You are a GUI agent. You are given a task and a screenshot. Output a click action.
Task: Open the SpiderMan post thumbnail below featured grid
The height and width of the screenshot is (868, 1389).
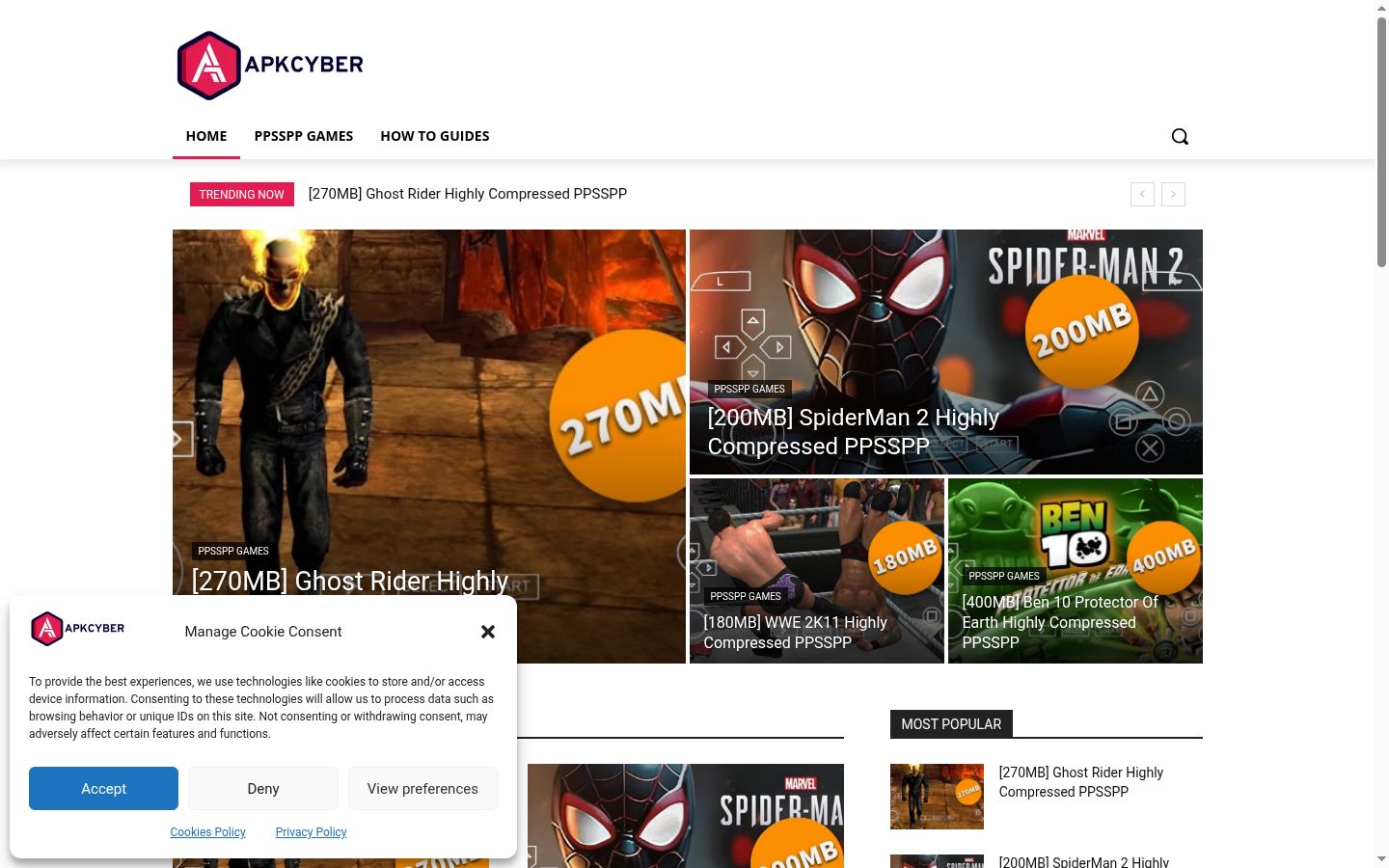click(x=686, y=816)
